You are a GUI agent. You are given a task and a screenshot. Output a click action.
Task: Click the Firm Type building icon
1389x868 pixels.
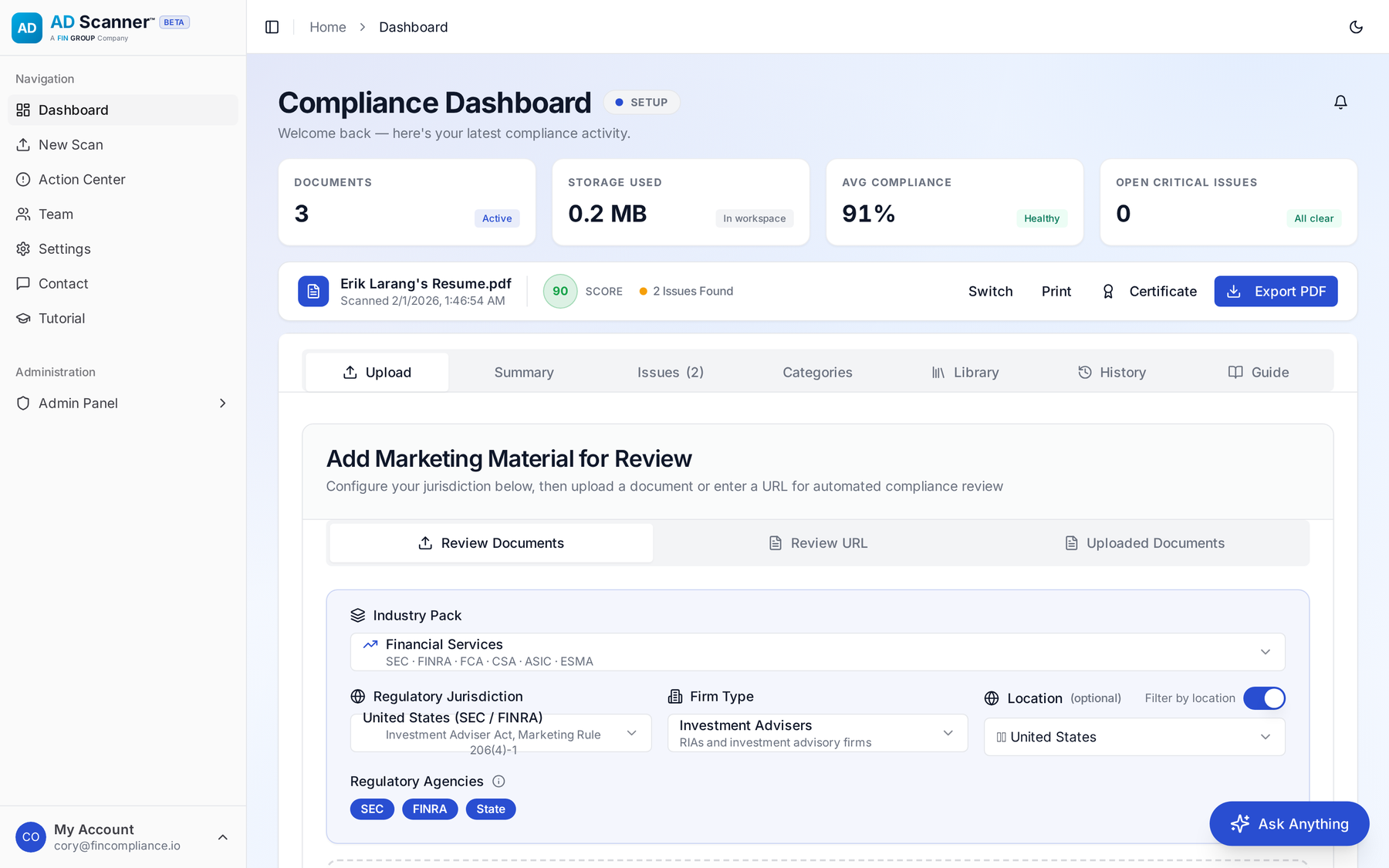[674, 696]
